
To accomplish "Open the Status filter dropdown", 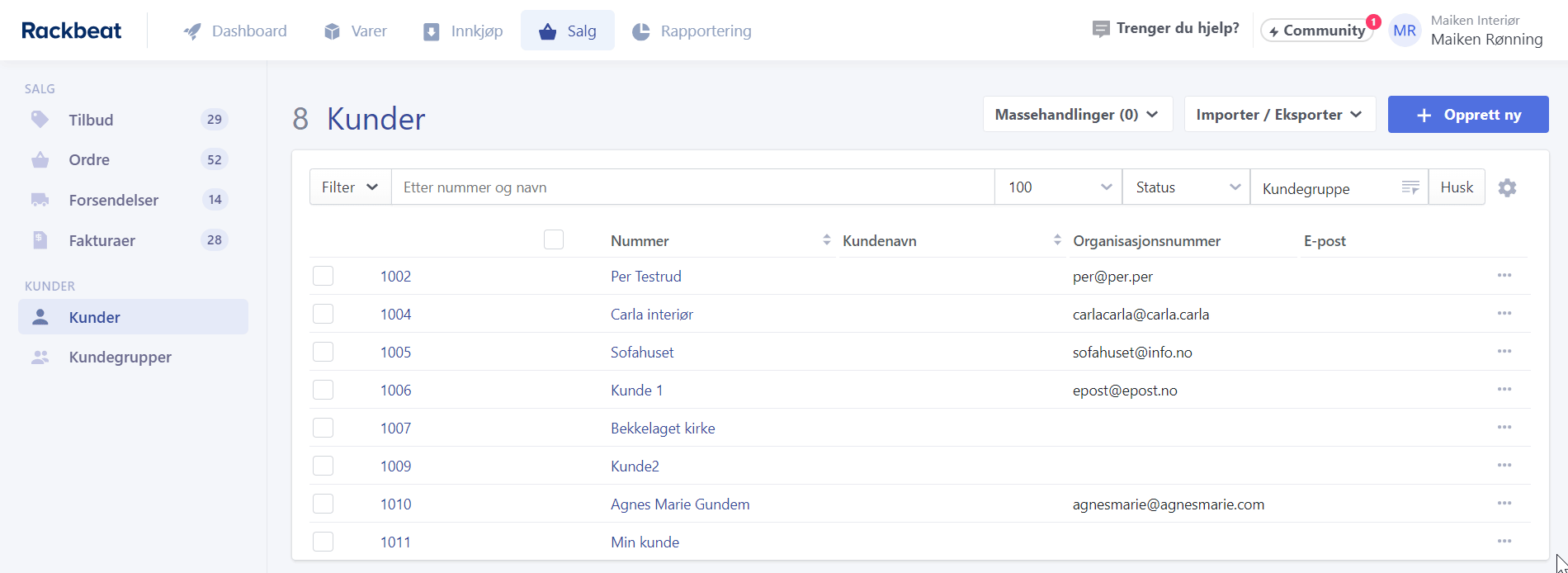I will [1186, 187].
